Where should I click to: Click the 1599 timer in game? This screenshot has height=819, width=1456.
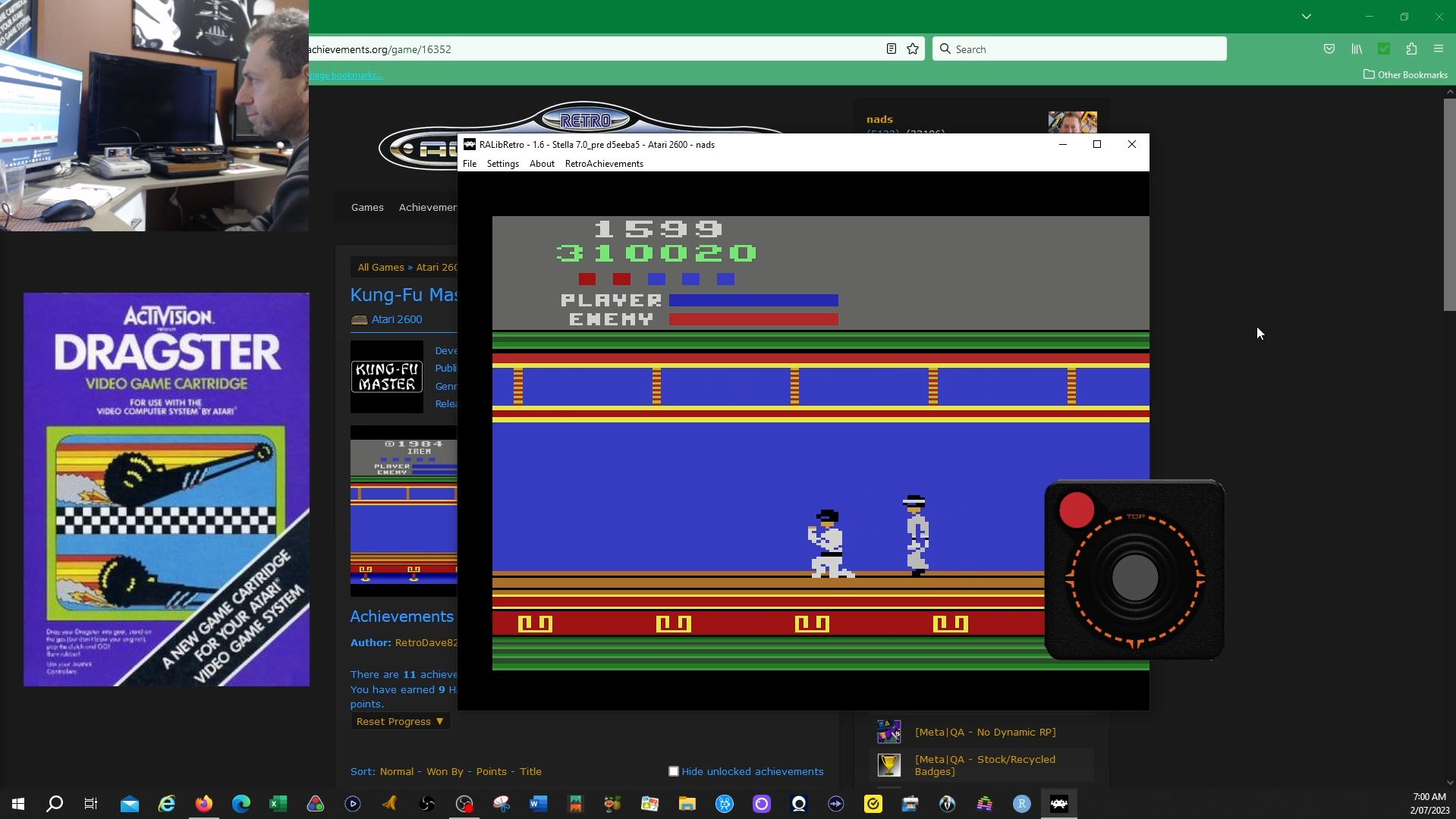(659, 229)
